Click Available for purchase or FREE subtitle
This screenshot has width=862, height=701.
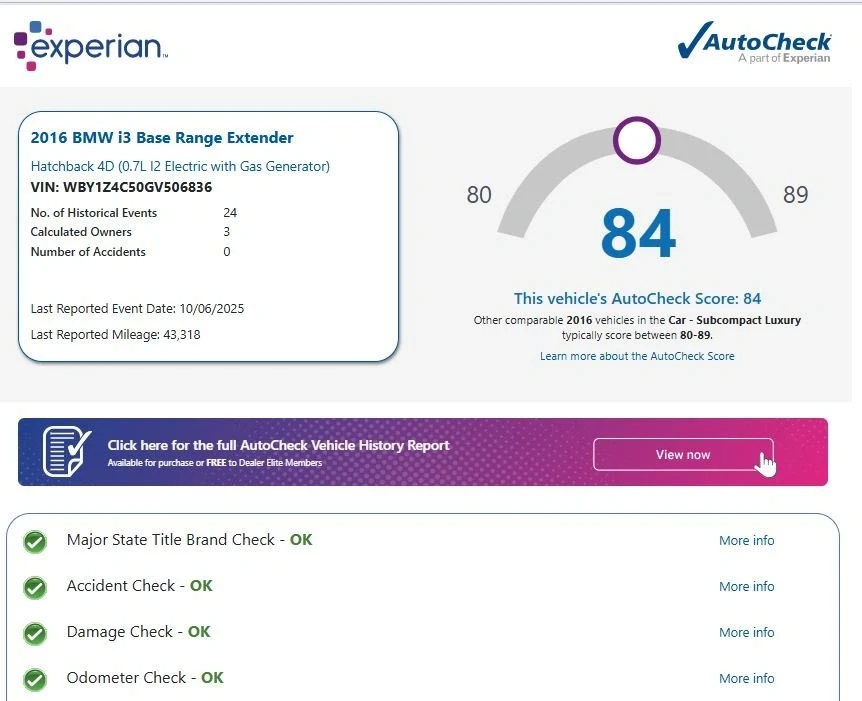(x=215, y=463)
